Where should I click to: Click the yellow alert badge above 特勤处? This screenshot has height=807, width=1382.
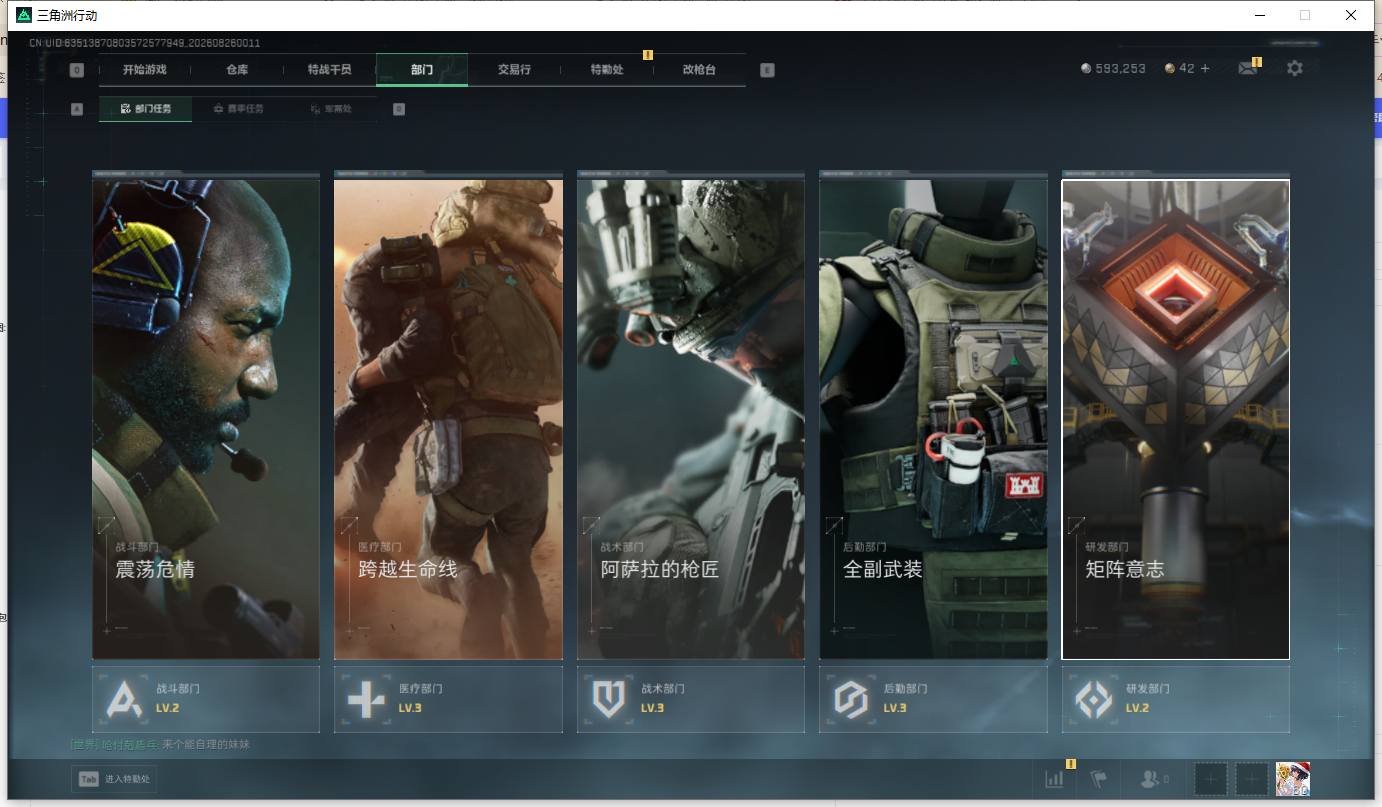[647, 55]
